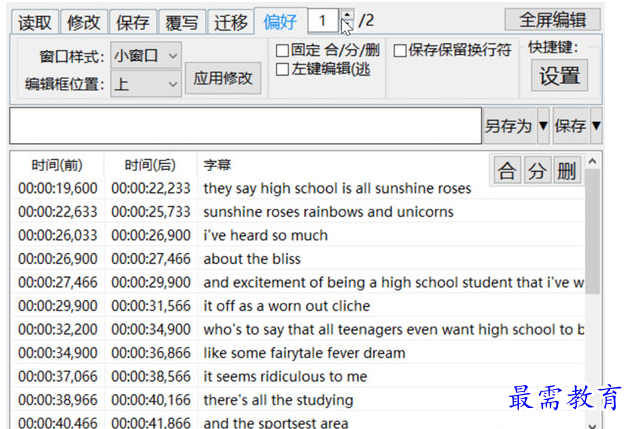Open the 窗口样式 dropdown
The height and width of the screenshot is (429, 630).
point(146,56)
